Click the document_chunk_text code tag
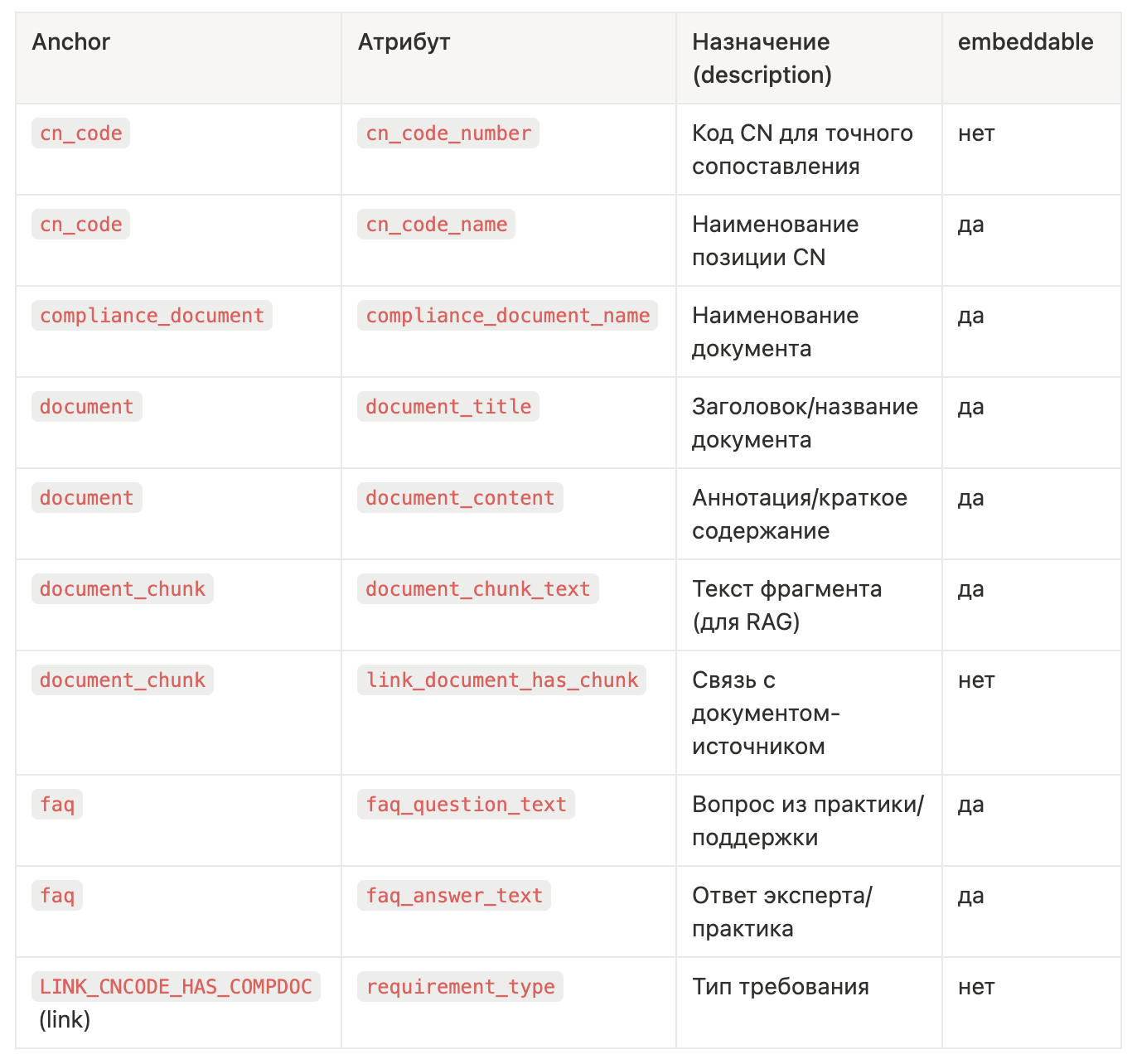This screenshot has width=1132, height=1064. click(x=477, y=589)
